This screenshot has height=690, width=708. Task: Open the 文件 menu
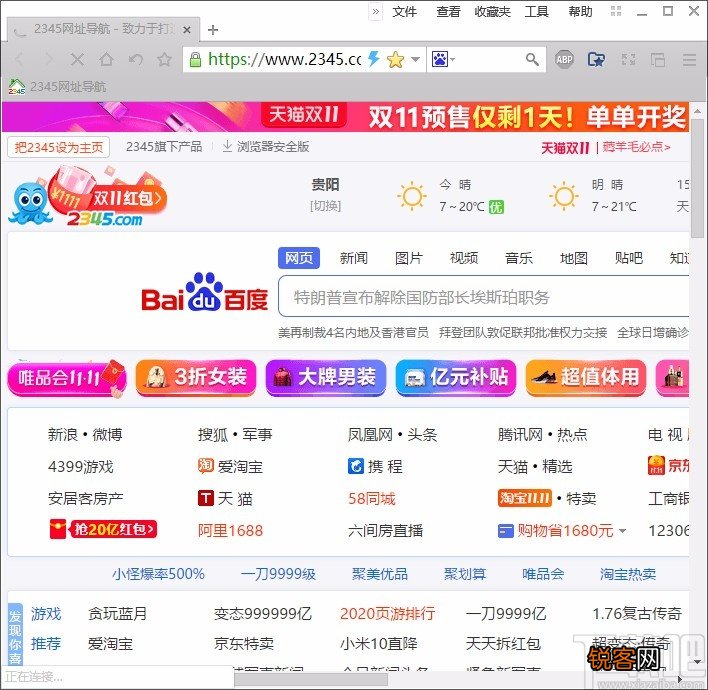tap(404, 11)
